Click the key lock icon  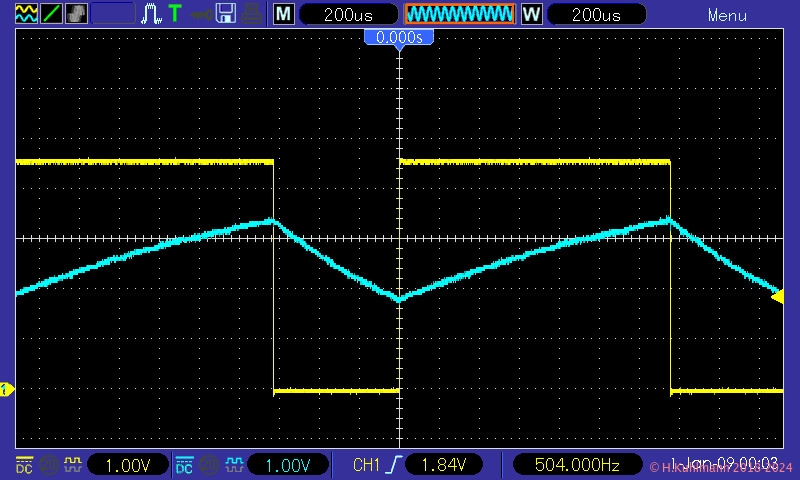pos(201,14)
